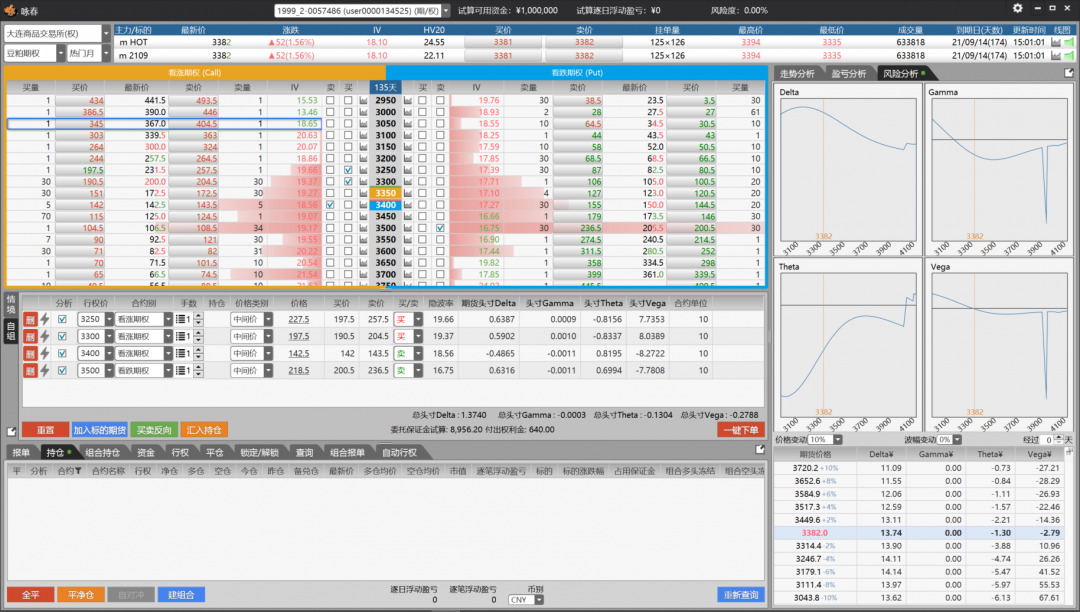This screenshot has height=612, width=1080.
Task: Delete the 3250 strike leg with the red 删 icon
Action: [30, 319]
